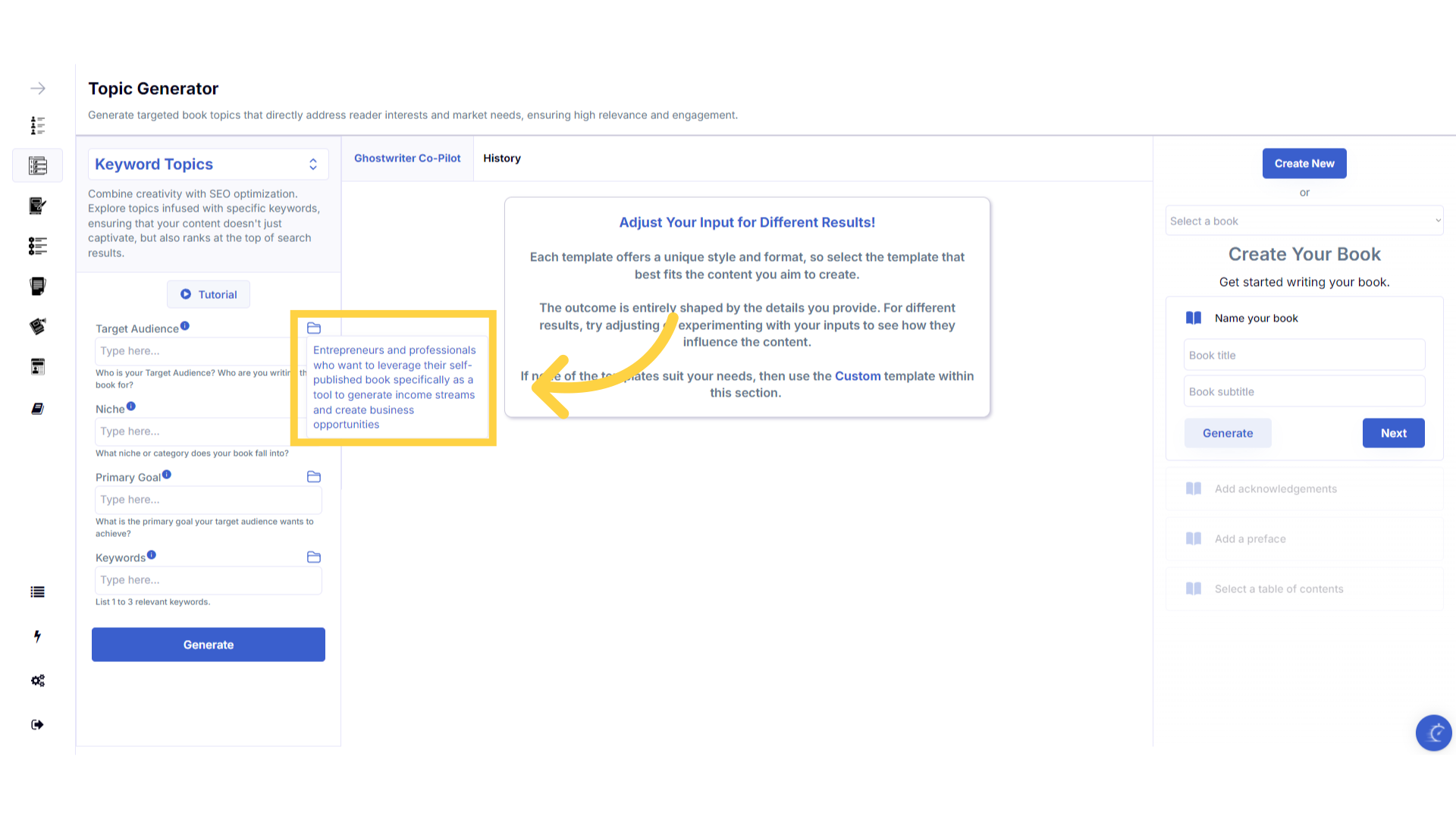Screen dimensions: 1456x819
Task: Expand the sidebar with arrow icon
Action: pos(38,89)
